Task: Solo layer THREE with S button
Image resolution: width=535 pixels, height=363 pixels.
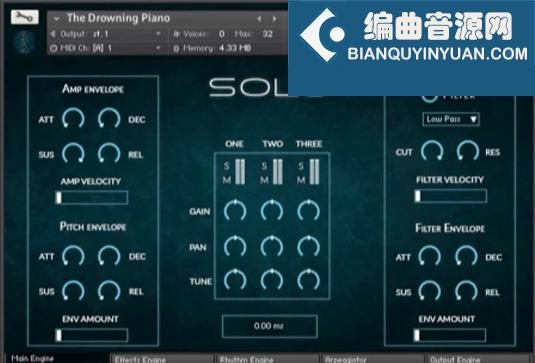Action: point(301,166)
